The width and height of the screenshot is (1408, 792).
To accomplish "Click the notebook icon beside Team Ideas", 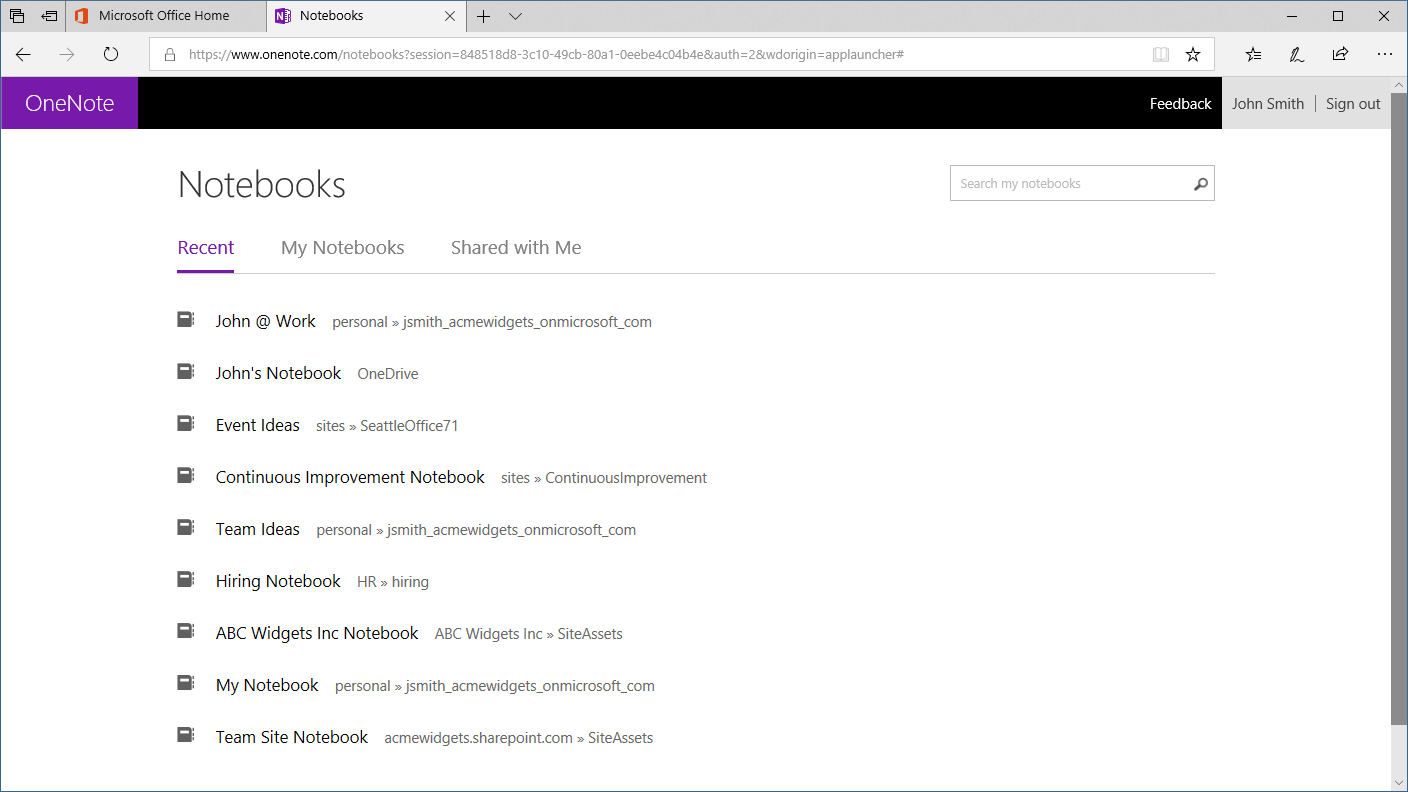I will click(x=185, y=528).
